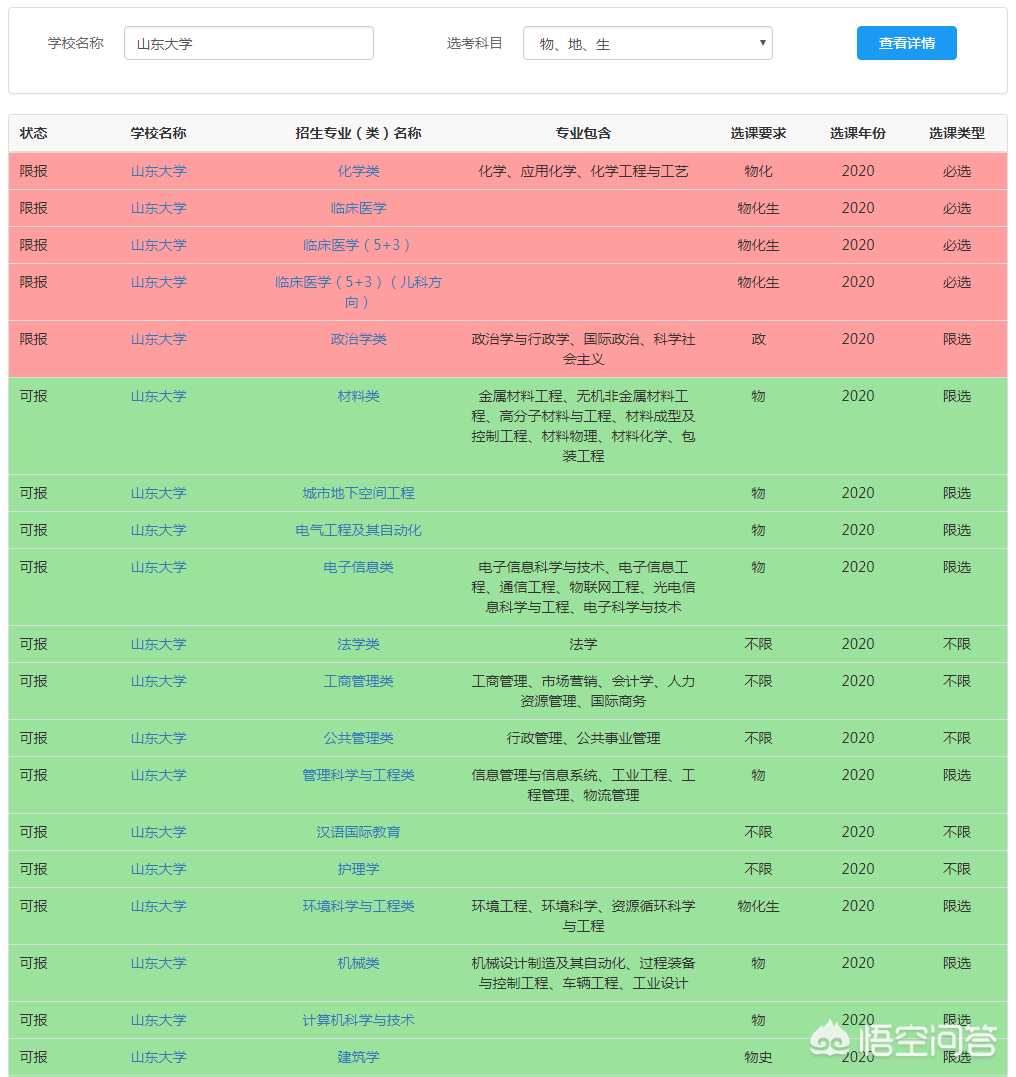The width and height of the screenshot is (1016, 1077).
Task: Select the 材料类 major link
Action: point(358,396)
